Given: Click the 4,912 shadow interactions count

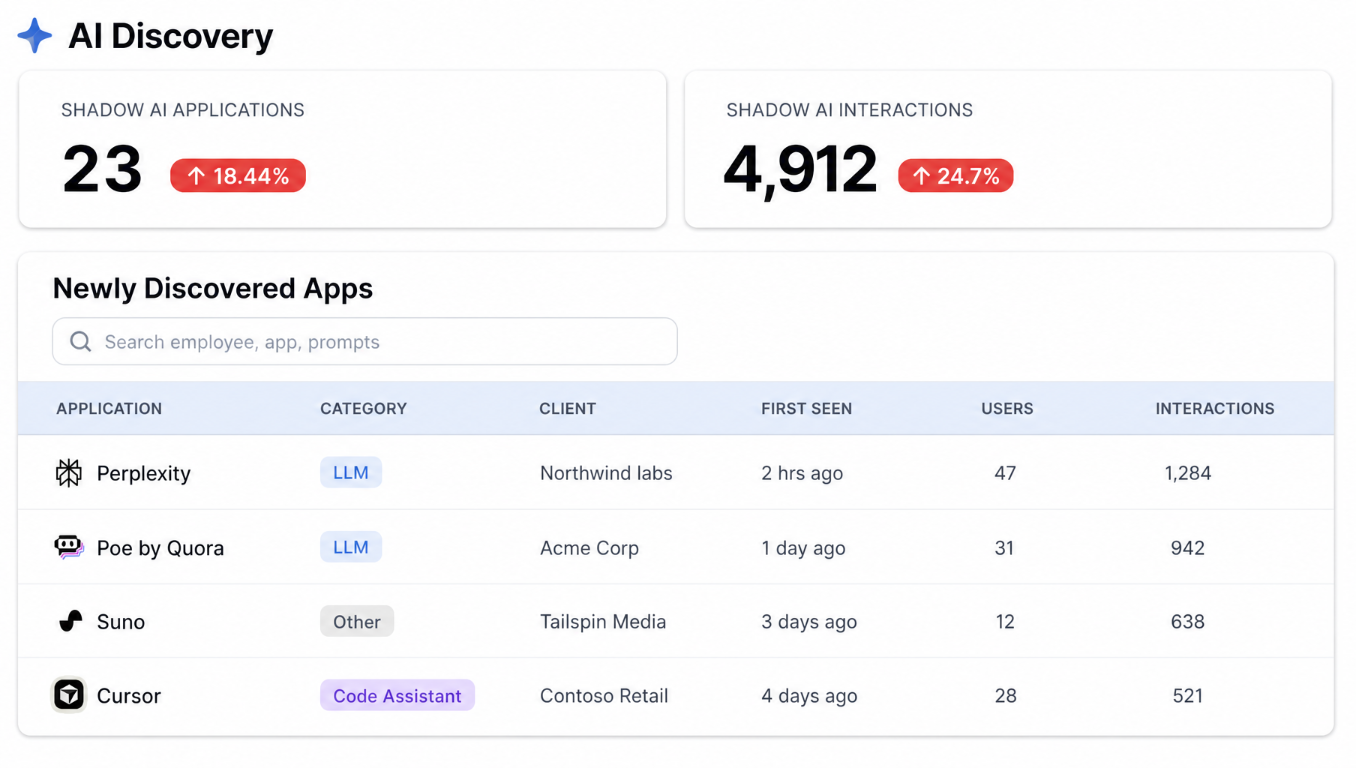Looking at the screenshot, I should [800, 170].
